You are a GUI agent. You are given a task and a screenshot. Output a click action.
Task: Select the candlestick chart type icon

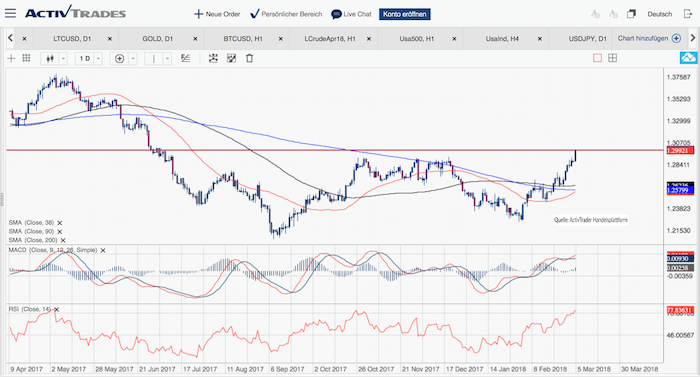pos(50,59)
